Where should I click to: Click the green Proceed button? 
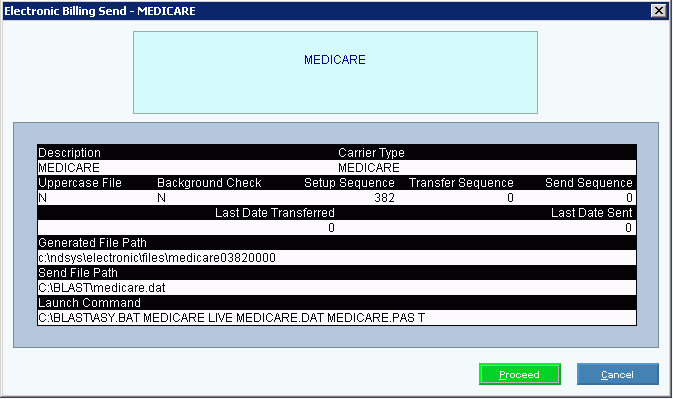(x=520, y=374)
